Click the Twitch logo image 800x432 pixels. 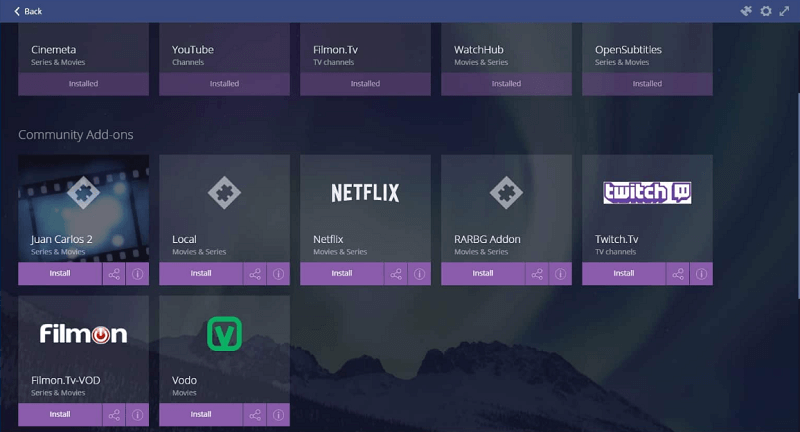(647, 192)
